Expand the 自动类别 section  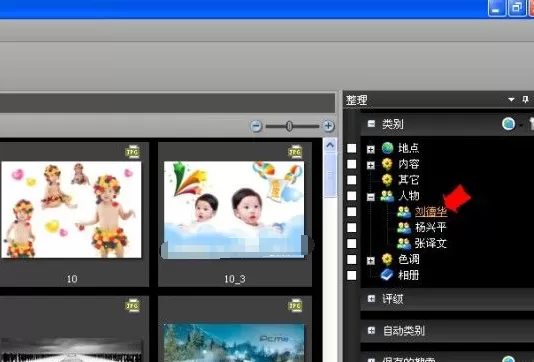tap(371, 330)
